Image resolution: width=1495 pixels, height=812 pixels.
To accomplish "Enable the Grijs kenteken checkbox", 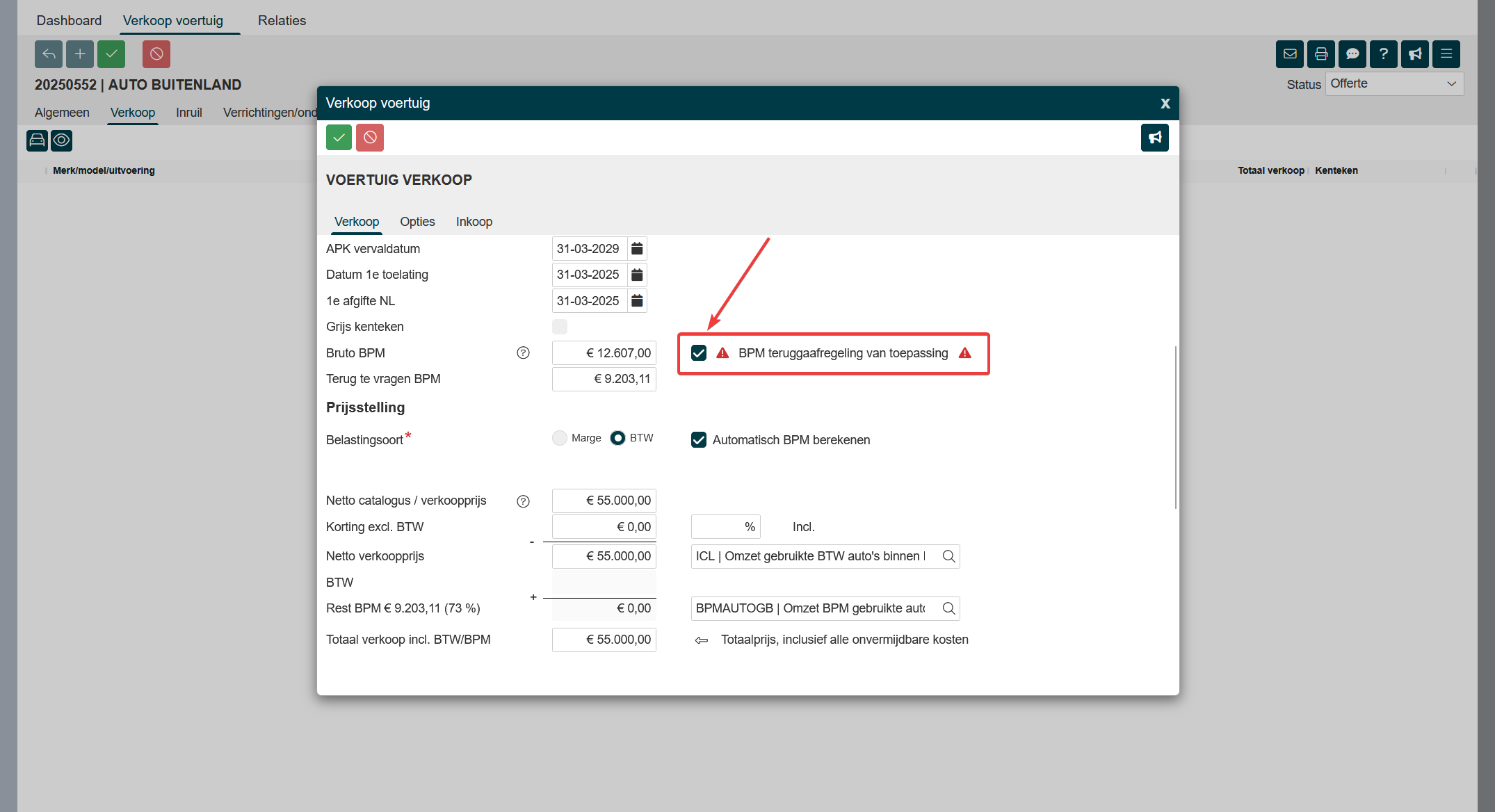I will (560, 327).
